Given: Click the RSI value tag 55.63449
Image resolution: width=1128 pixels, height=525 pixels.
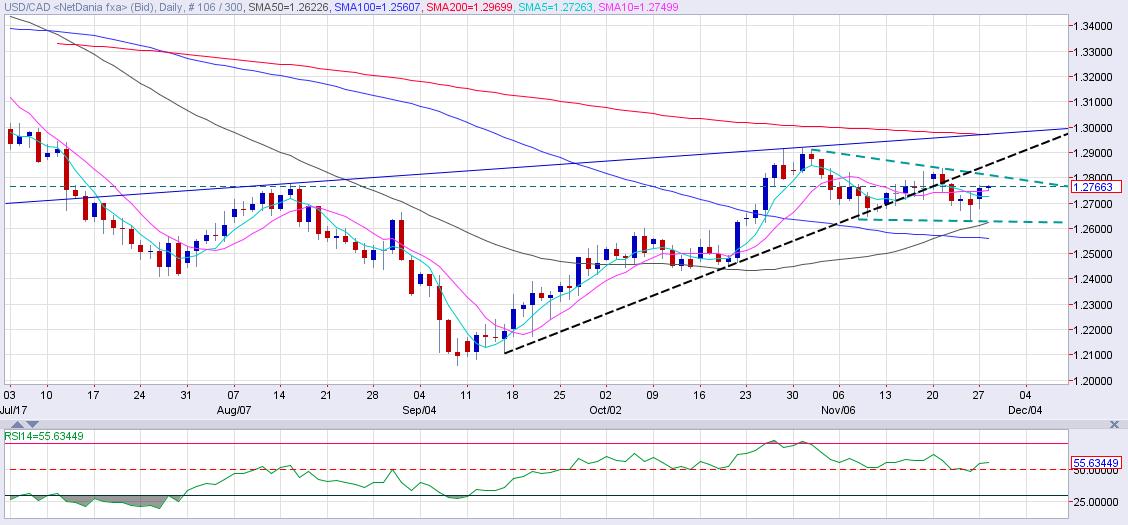Looking at the screenshot, I should tap(1098, 464).
